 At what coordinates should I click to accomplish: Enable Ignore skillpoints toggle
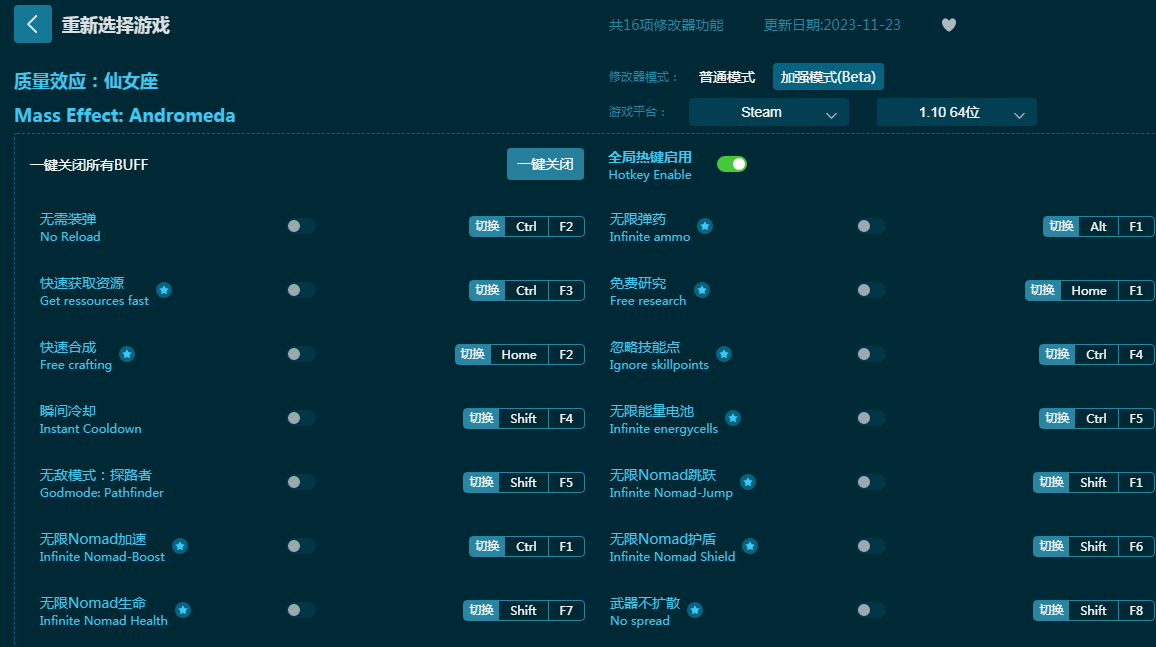coord(871,354)
